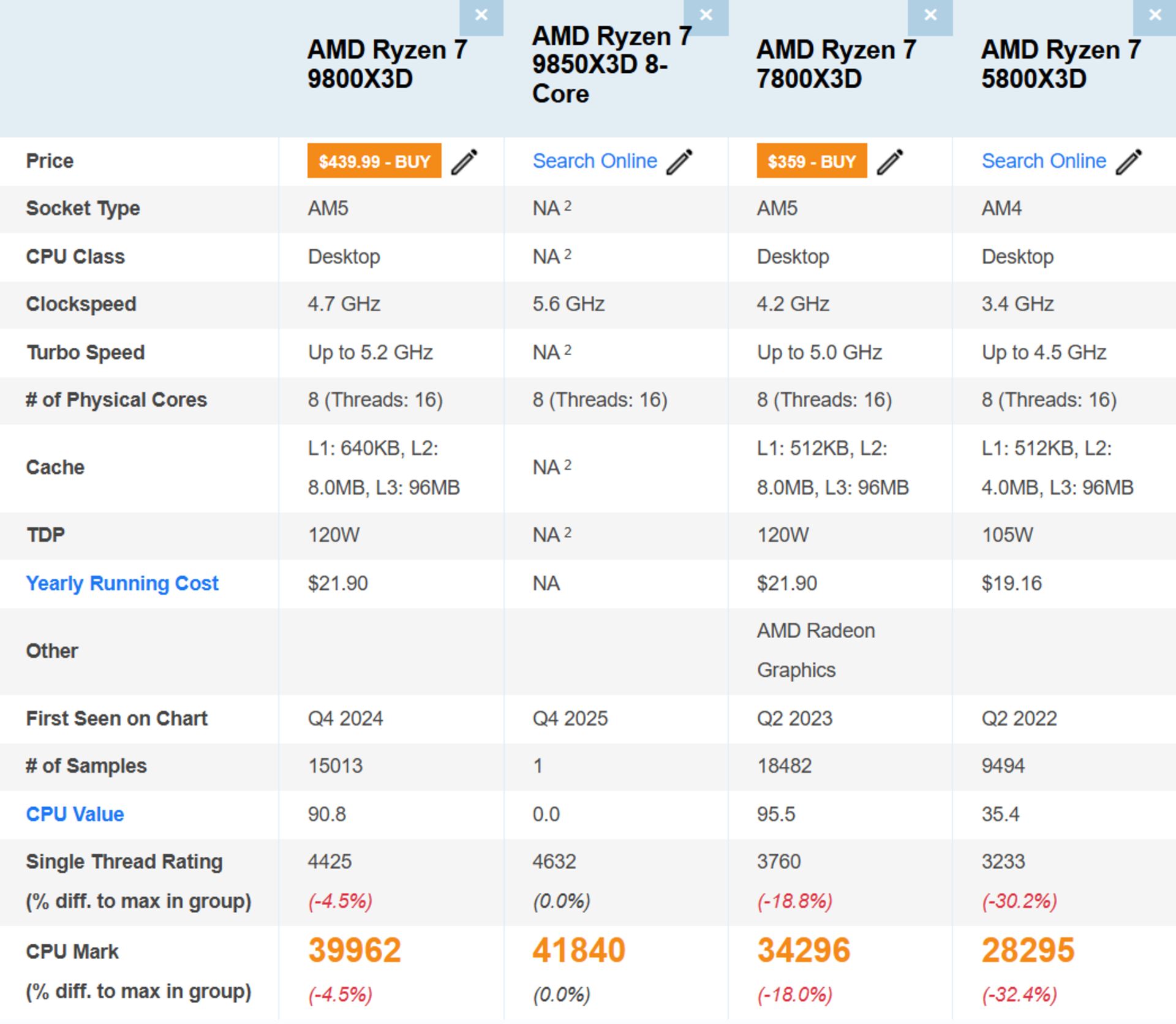Open the Yearly Running Cost link
Image resolution: width=1176 pixels, height=1024 pixels.
coord(122,583)
